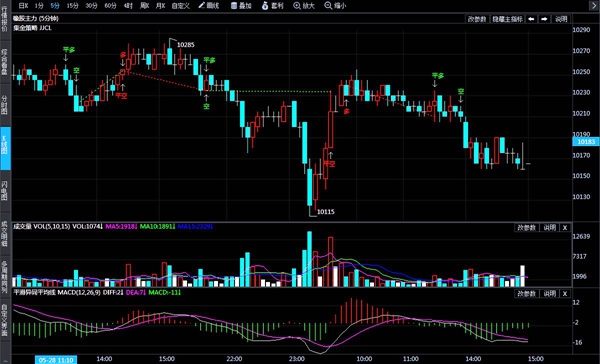Screen dimensions: 600x364
Task: Click the 10:00 time axis label
Action: (364, 359)
